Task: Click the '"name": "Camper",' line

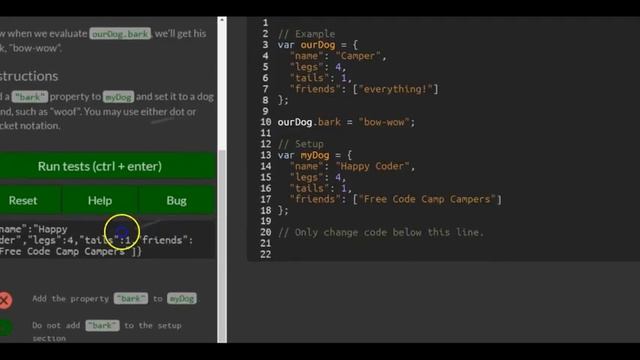Action: (338, 56)
